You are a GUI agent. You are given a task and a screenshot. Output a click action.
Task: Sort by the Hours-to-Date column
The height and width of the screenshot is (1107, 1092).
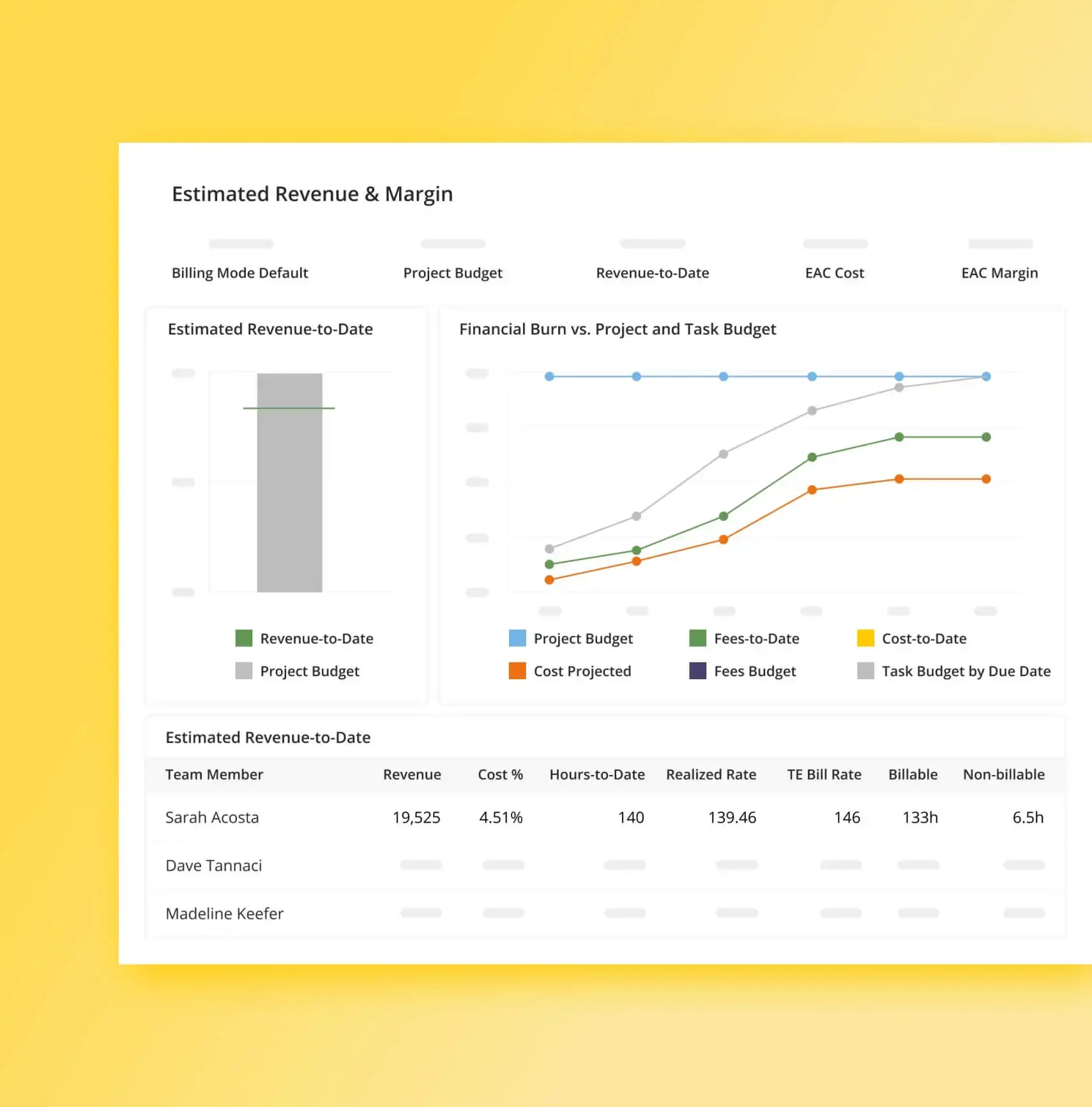pyautogui.click(x=596, y=774)
